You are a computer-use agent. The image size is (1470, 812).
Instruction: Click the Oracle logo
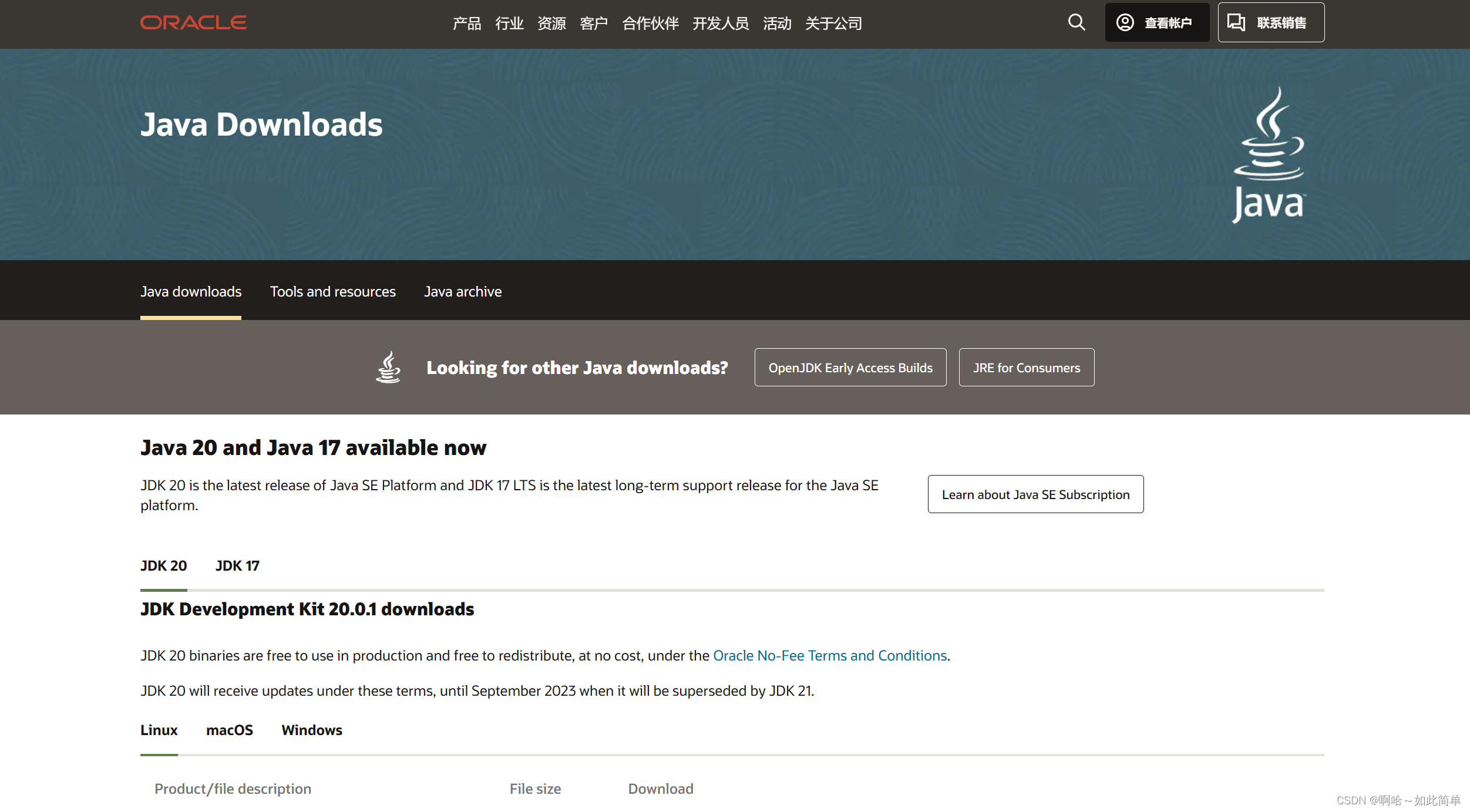click(193, 23)
